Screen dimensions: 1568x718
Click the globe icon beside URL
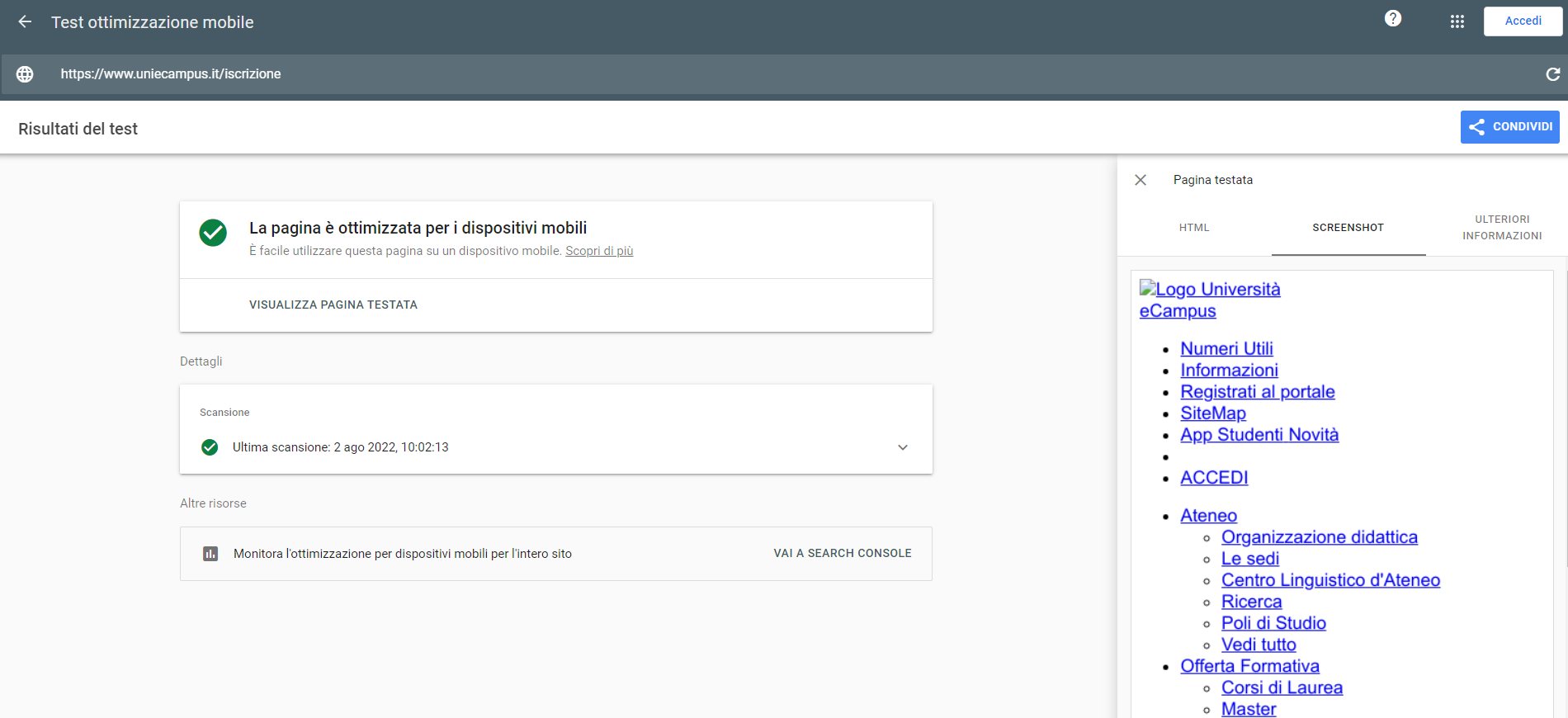pyautogui.click(x=26, y=74)
